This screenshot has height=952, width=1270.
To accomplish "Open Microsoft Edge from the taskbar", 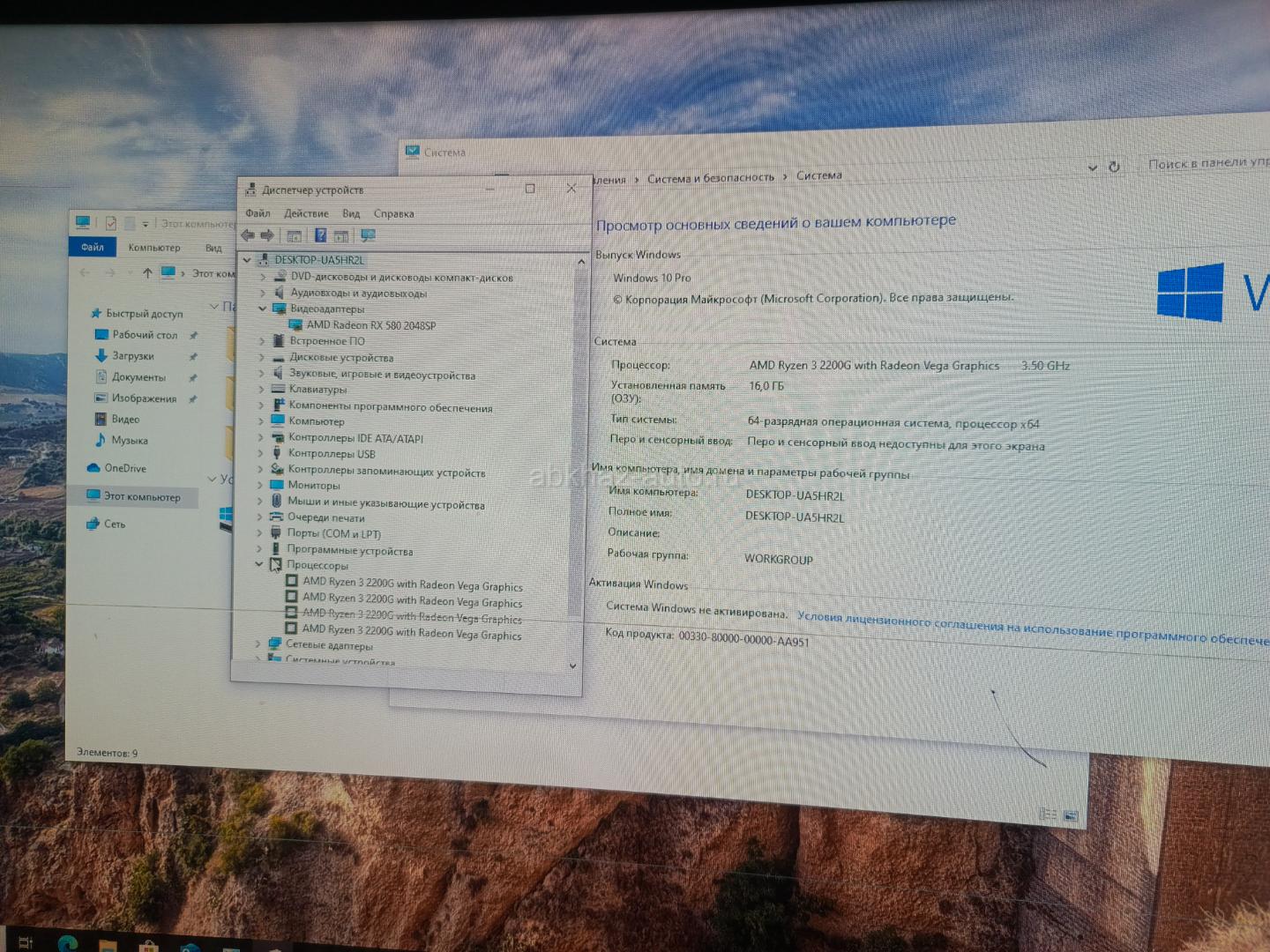I will click(68, 943).
